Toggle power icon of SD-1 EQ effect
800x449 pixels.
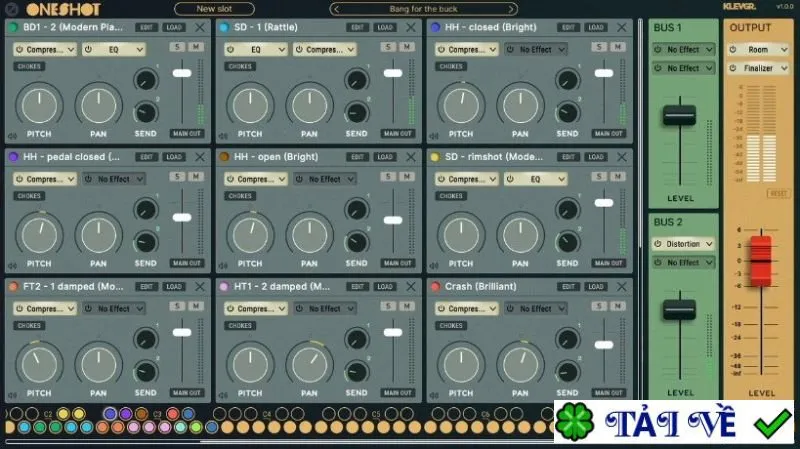tap(230, 49)
